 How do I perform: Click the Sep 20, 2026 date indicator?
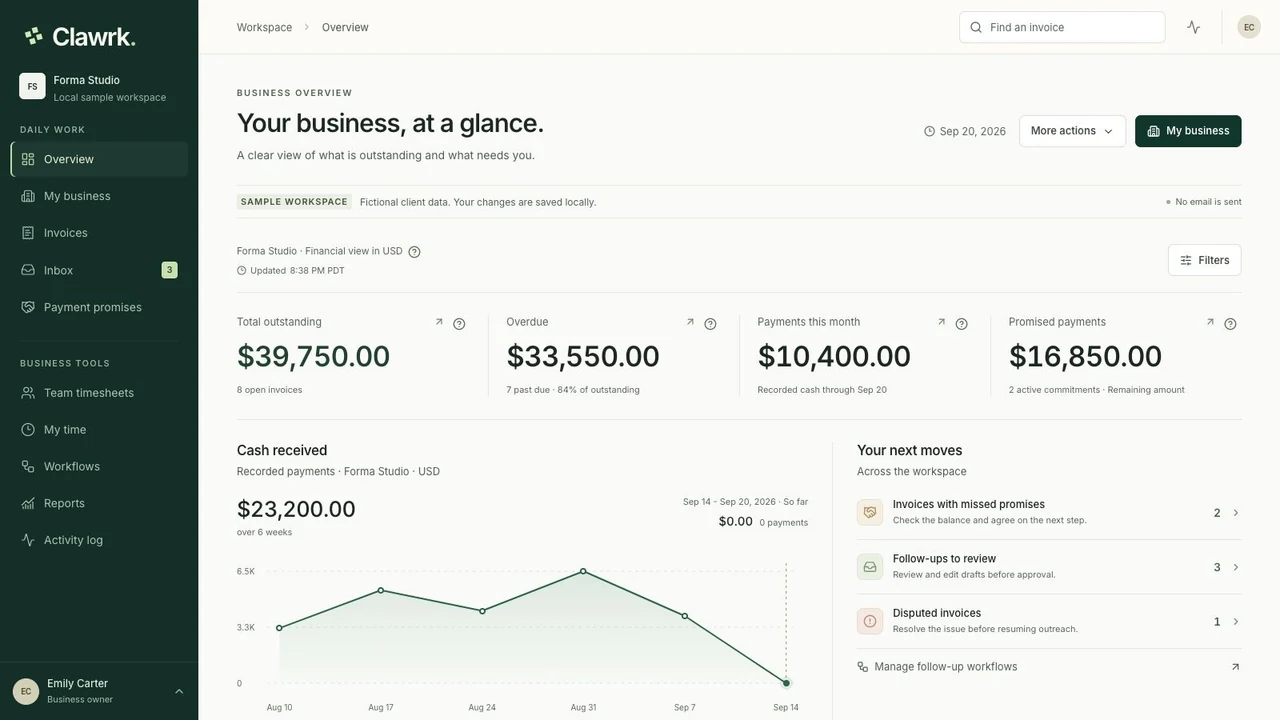click(x=965, y=131)
